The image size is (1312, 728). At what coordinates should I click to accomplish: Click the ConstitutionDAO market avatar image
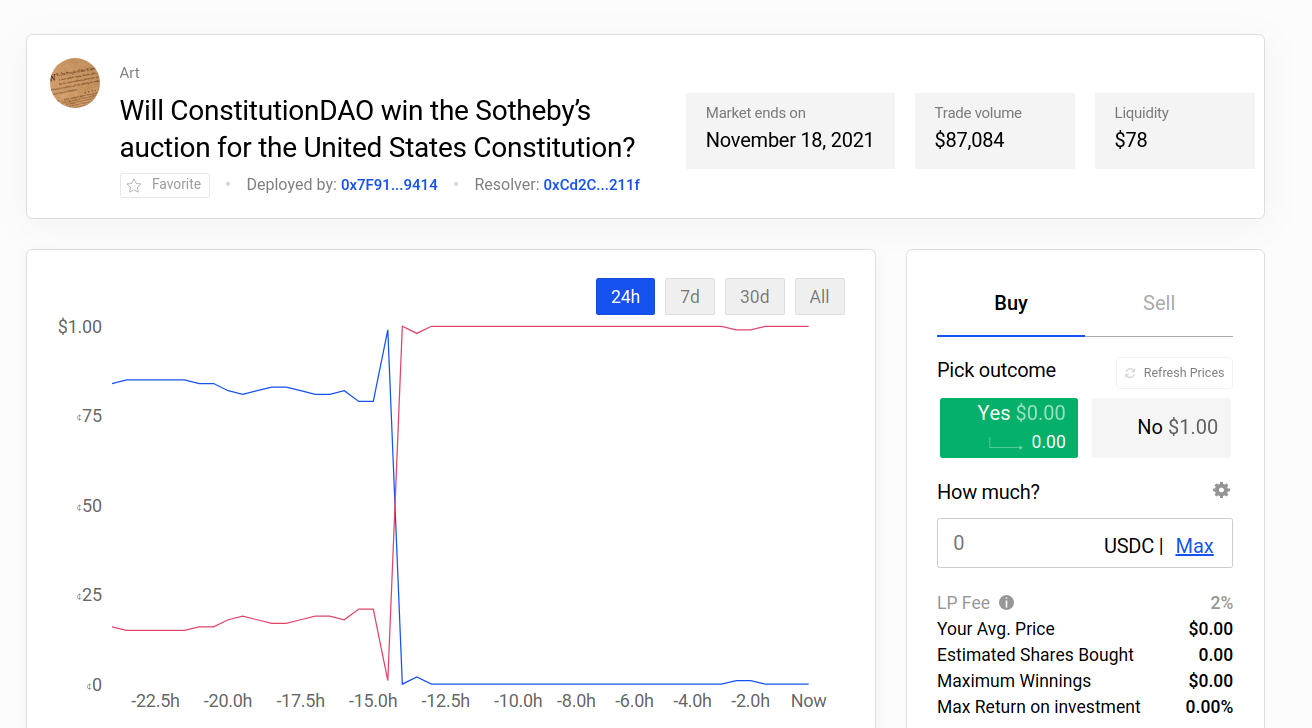click(x=75, y=83)
